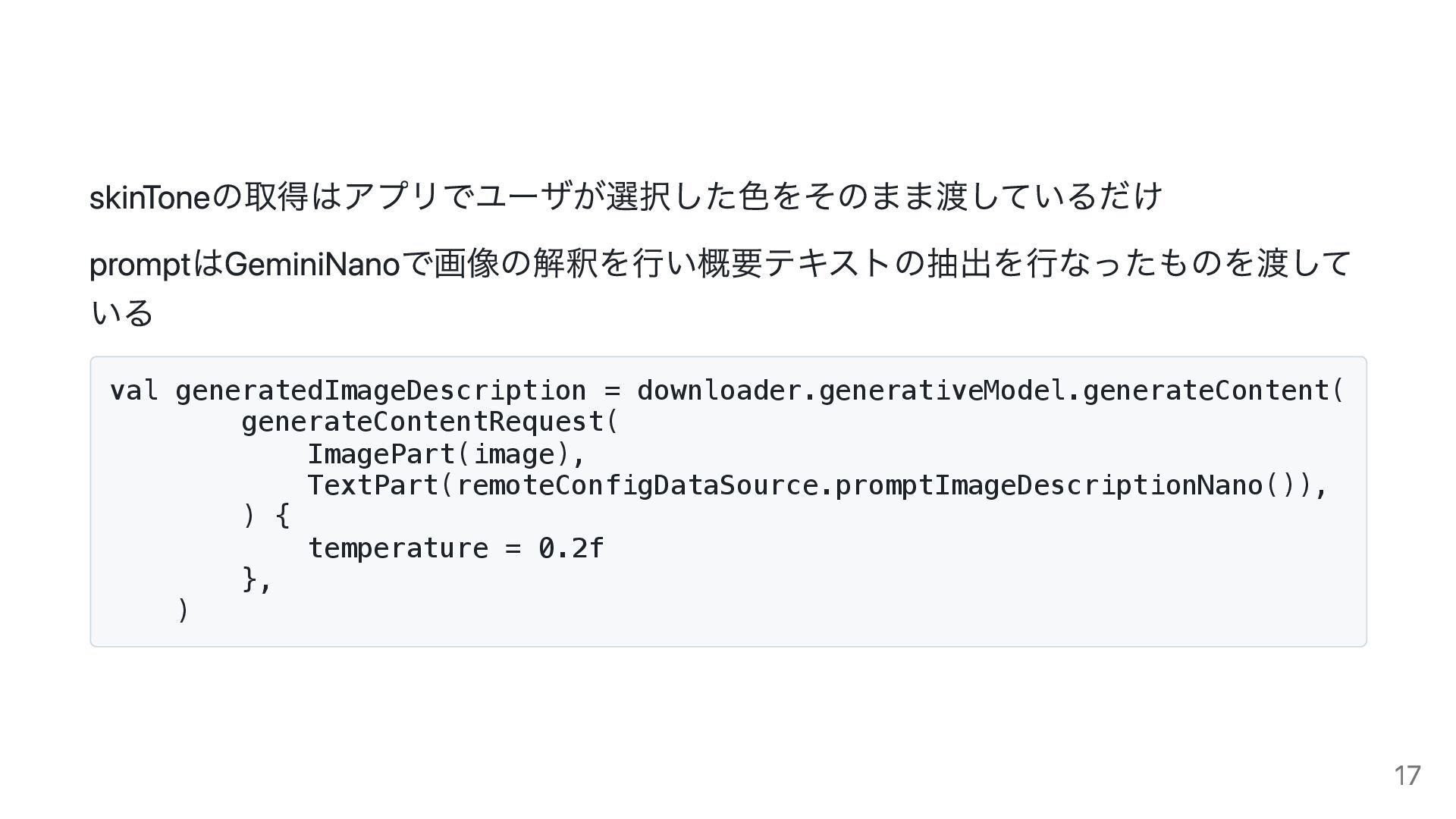Click the generateContentRequest( code line
The image size is (1456, 819).
[430, 422]
